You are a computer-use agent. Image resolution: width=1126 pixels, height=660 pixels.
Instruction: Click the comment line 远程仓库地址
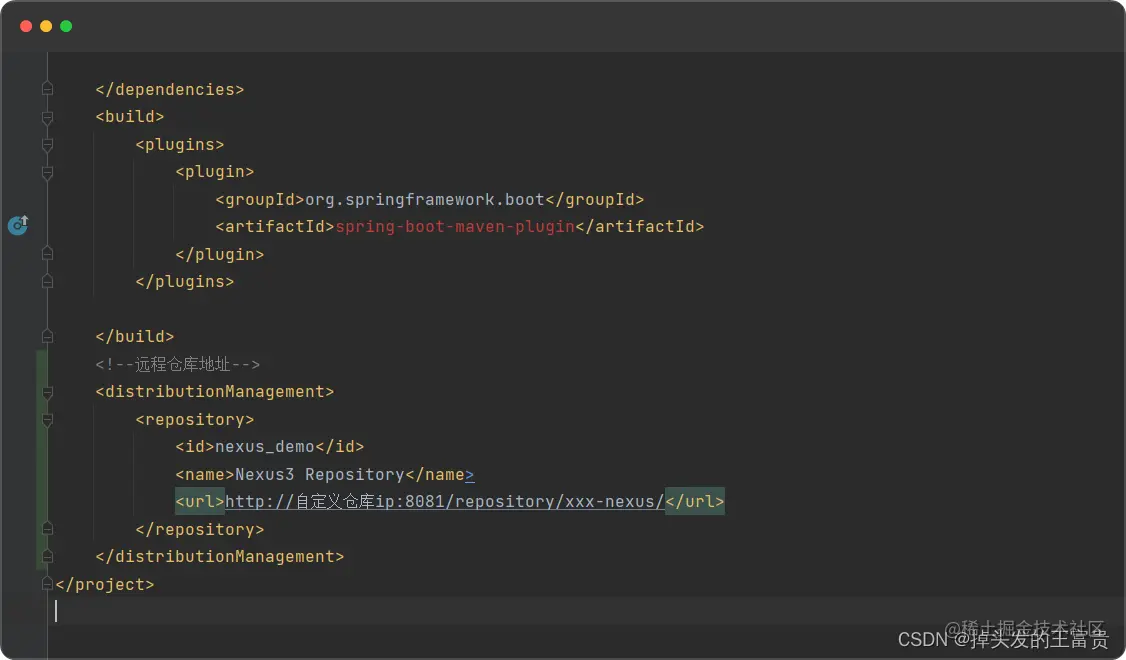[177, 364]
